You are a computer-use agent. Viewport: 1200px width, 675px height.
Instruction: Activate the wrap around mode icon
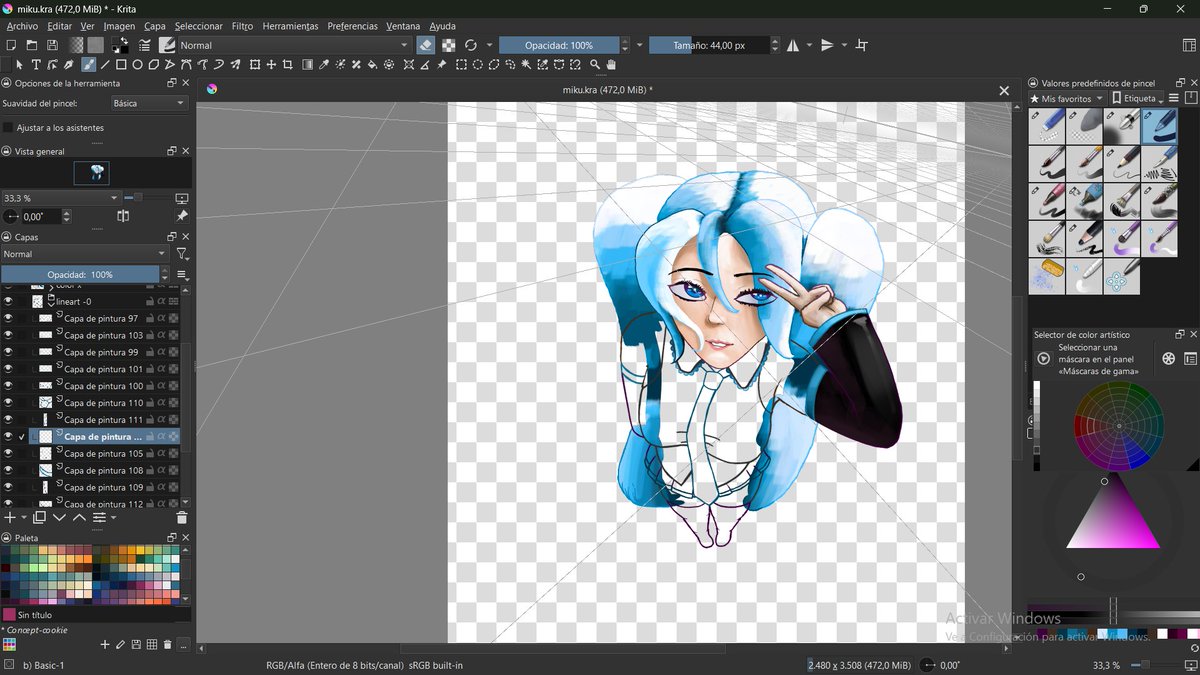pos(862,45)
